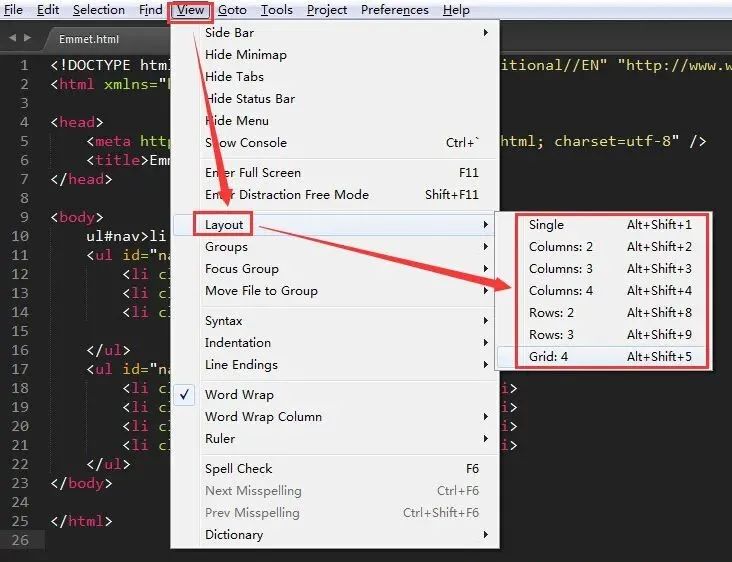Click the ul#nav>li text on line 10
This screenshot has height=562, width=732.
[126, 236]
